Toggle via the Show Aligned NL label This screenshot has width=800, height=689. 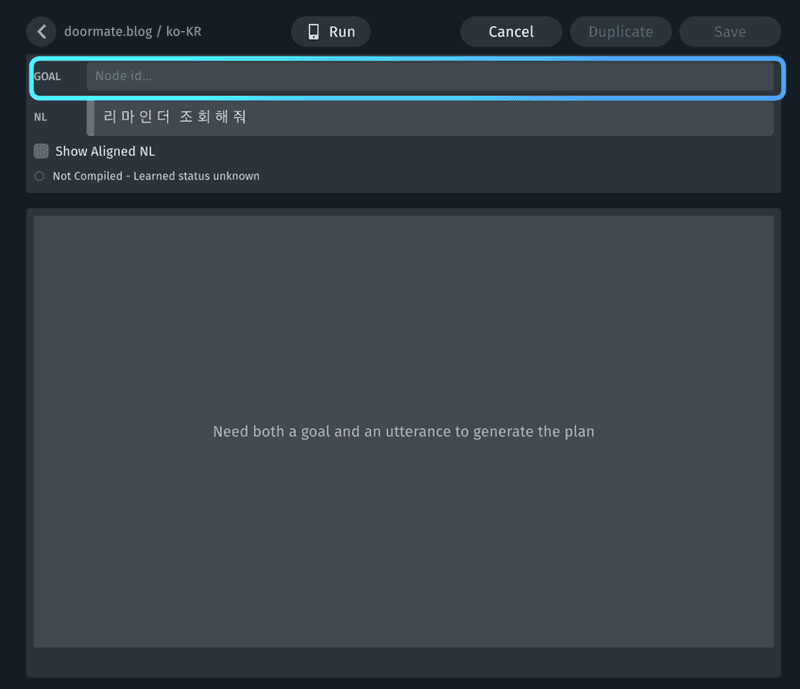click(x=105, y=152)
